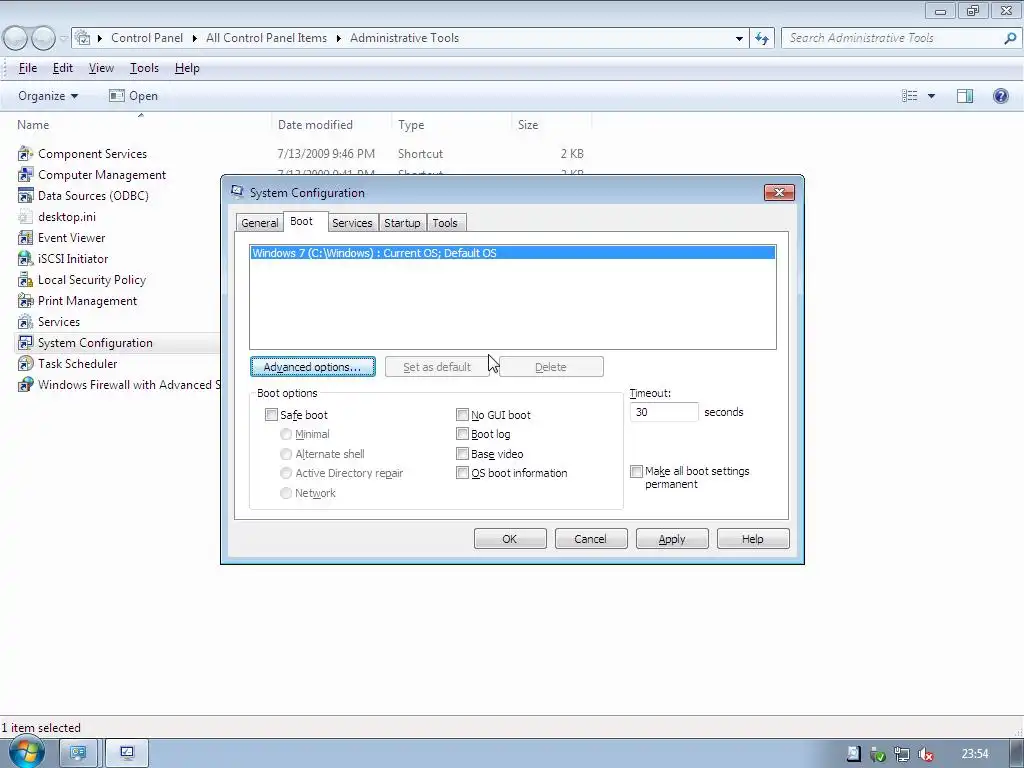Select Windows Firewall with Advanced Security icon
Screen dimensions: 1024x768
click(x=25, y=385)
